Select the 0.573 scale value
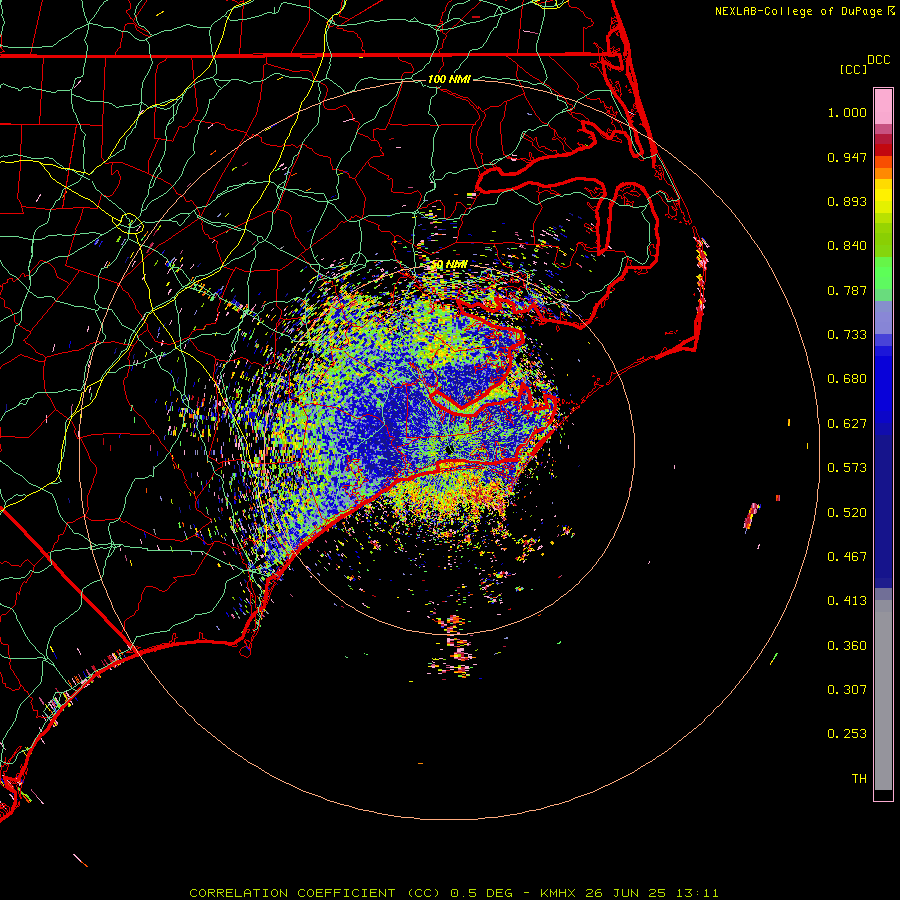Screen dimensions: 900x900 [847, 468]
